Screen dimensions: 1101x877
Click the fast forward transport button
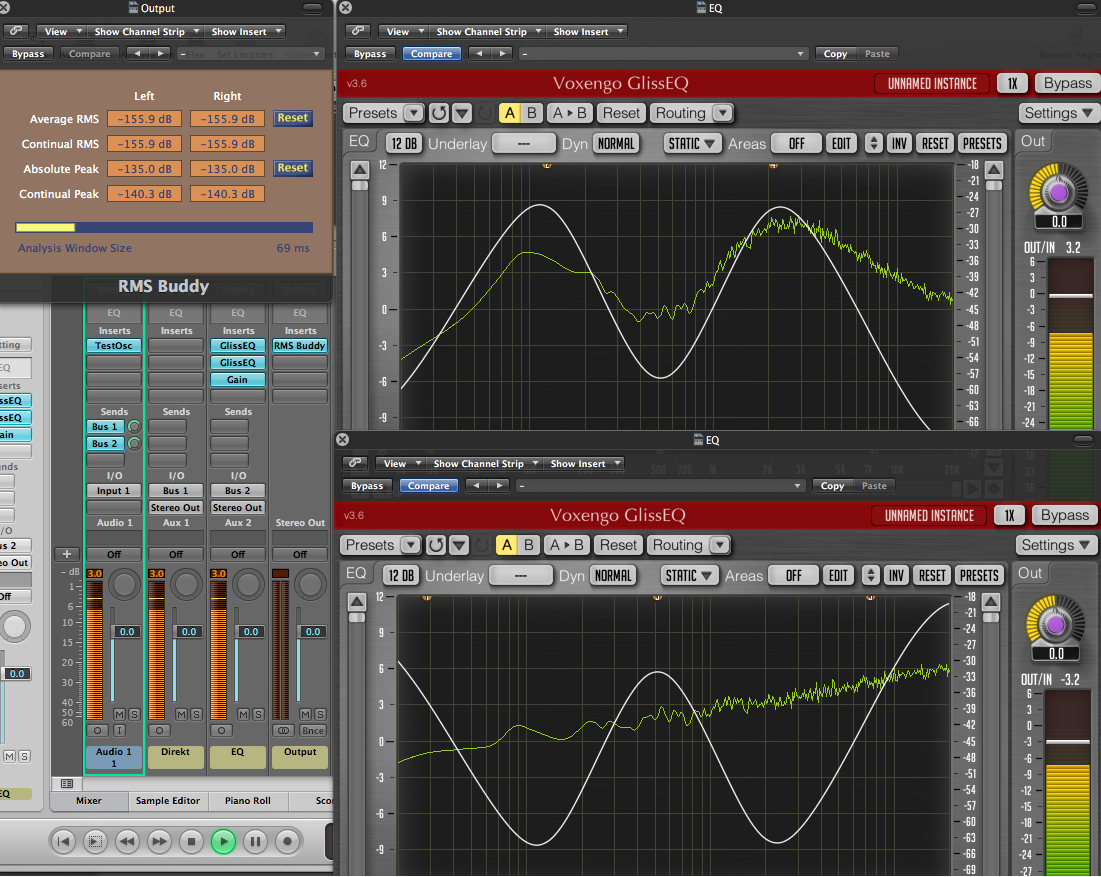pos(159,841)
